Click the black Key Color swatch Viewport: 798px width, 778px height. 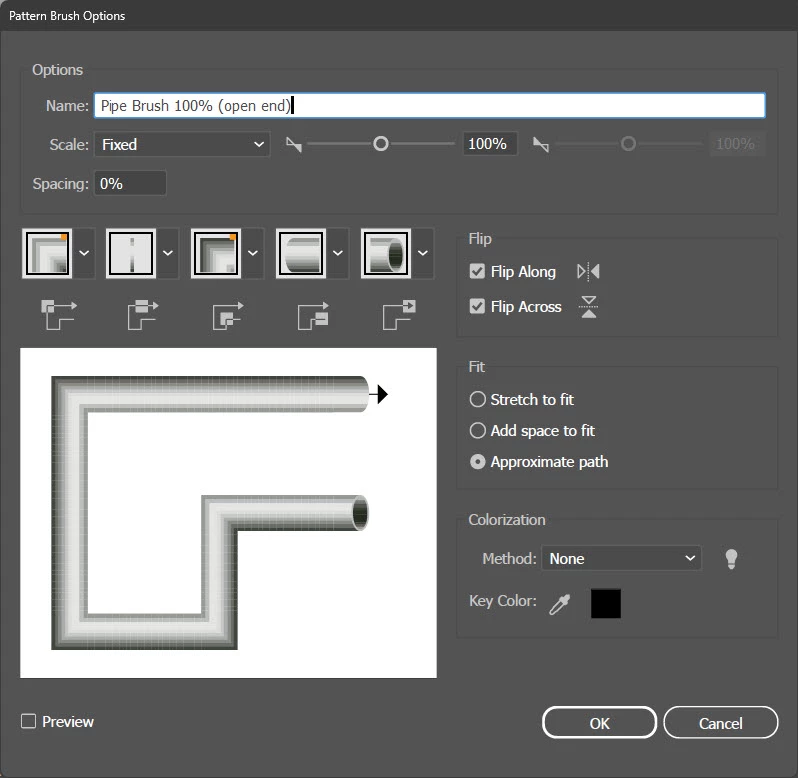(606, 603)
